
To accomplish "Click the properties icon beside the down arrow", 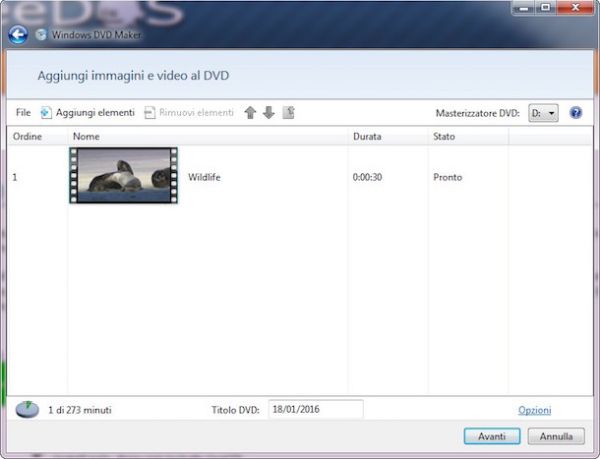I will click(288, 113).
